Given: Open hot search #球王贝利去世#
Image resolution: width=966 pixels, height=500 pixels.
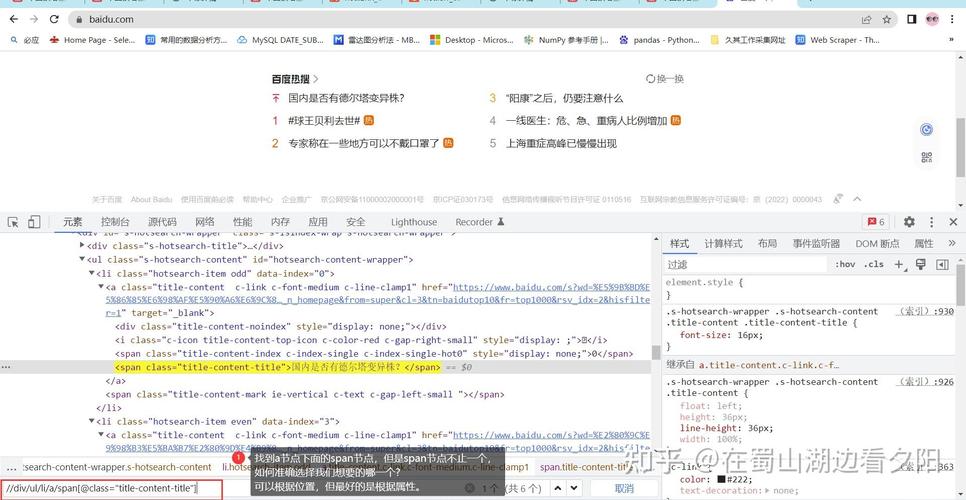Looking at the screenshot, I should click(324, 121).
